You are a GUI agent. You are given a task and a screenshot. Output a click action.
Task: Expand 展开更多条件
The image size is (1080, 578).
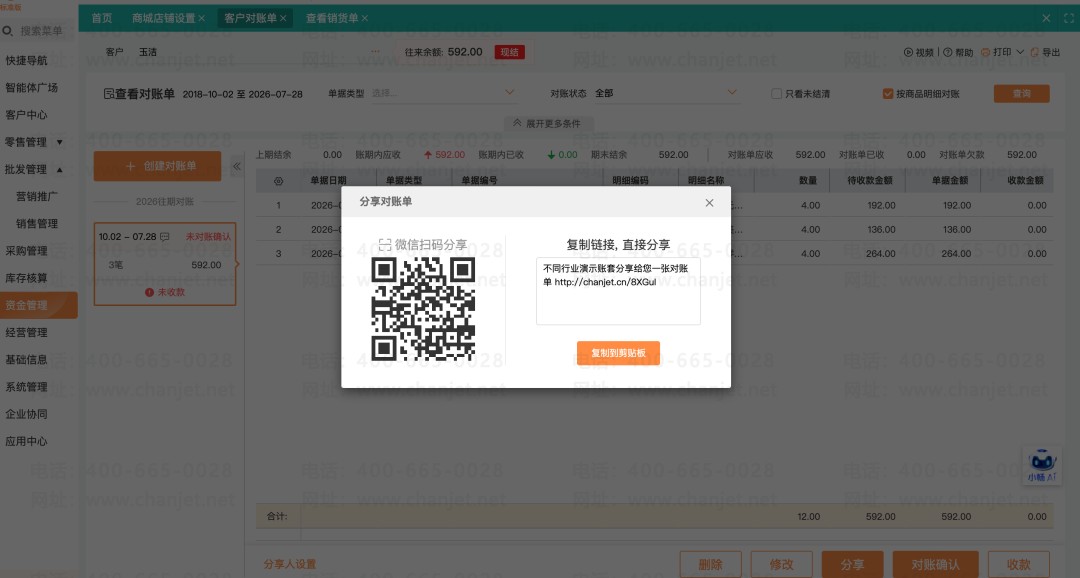(x=547, y=123)
